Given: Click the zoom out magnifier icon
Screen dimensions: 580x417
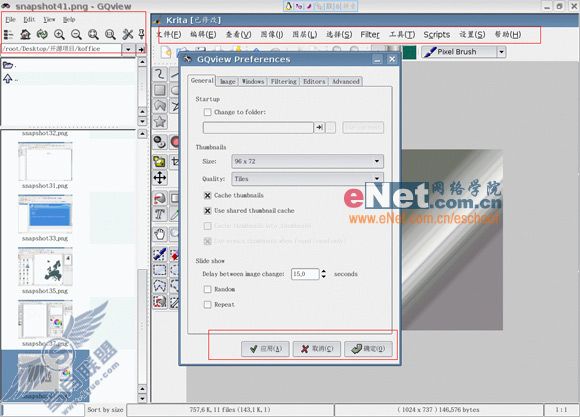Looking at the screenshot, I should (x=76, y=34).
